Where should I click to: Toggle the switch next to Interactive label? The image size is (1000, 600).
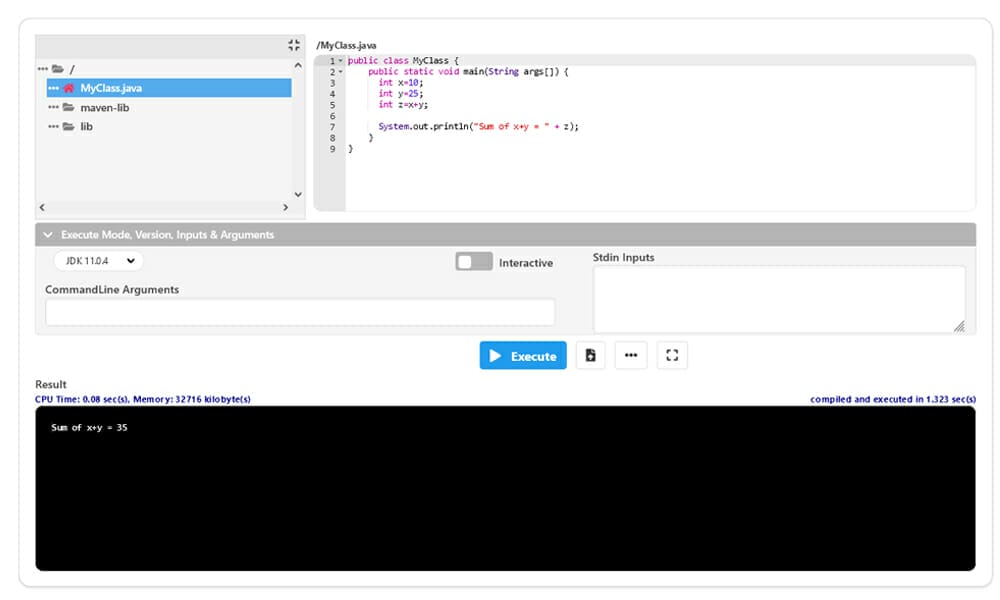[x=473, y=262]
